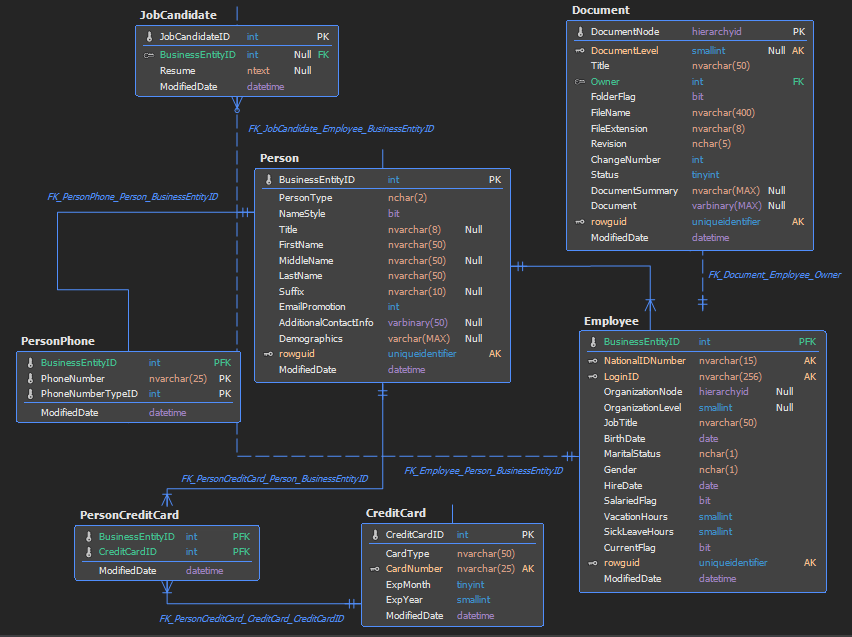Select the MiddleName column row

click(383, 261)
